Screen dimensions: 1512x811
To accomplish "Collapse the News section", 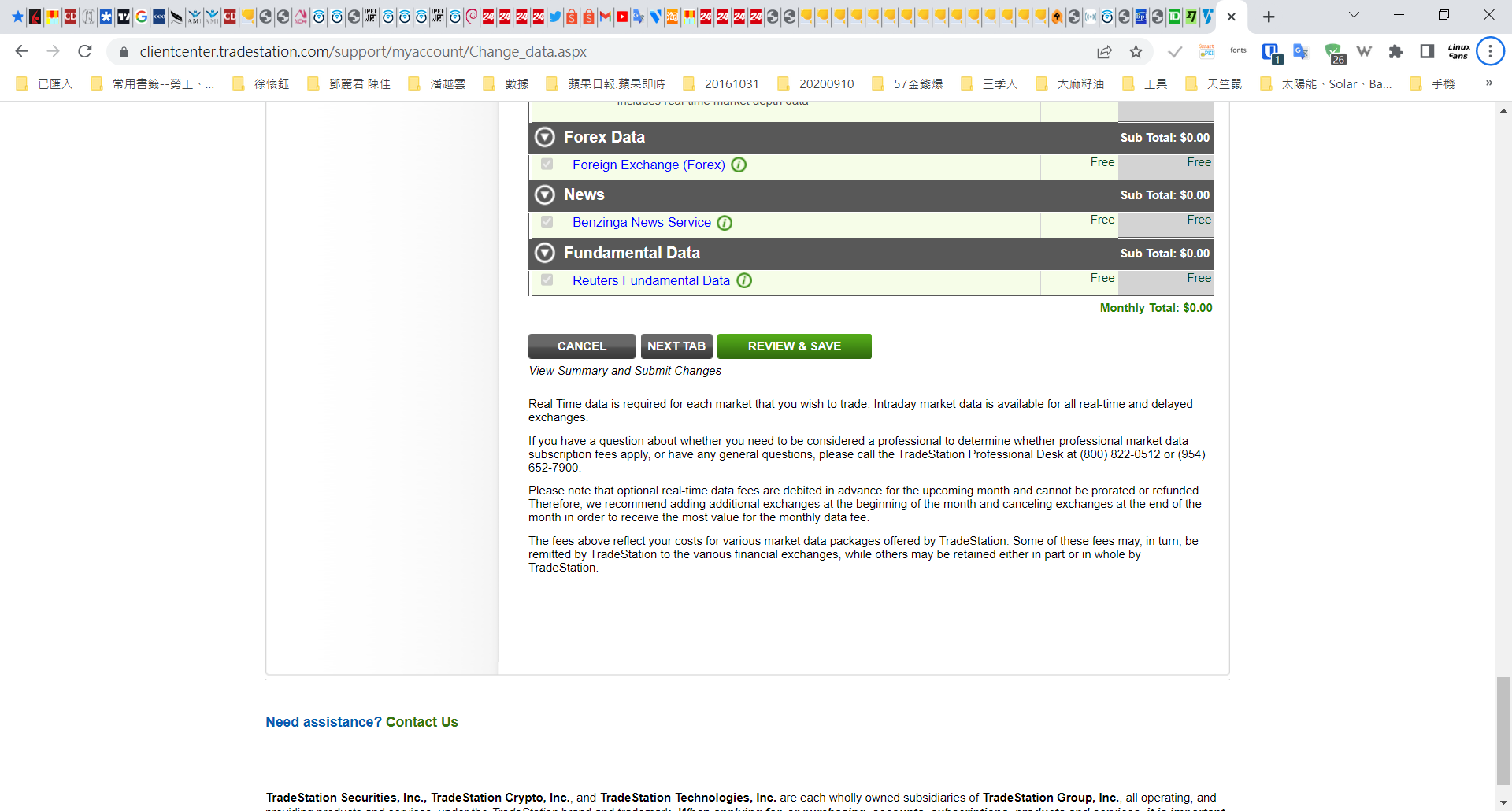I will [x=545, y=194].
